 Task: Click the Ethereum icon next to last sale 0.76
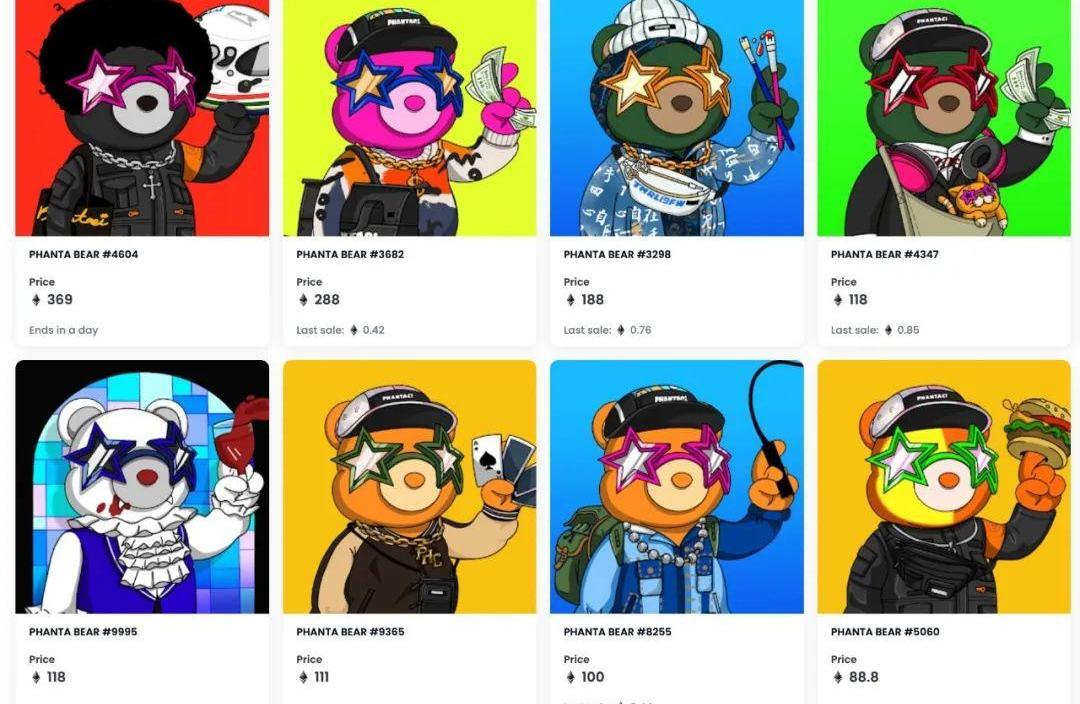pyautogui.click(x=621, y=330)
